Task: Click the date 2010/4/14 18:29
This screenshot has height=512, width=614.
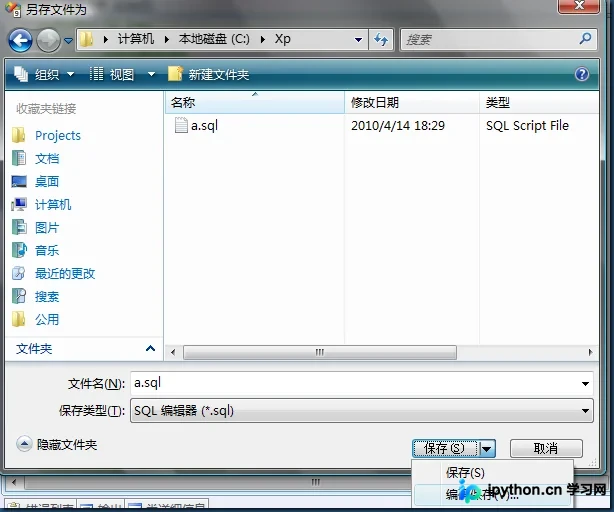Action: click(398, 126)
